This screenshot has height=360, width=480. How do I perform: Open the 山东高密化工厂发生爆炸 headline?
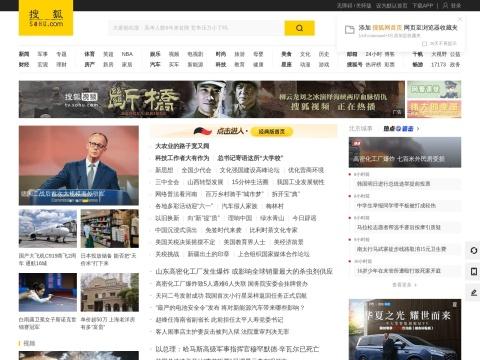[244, 272]
